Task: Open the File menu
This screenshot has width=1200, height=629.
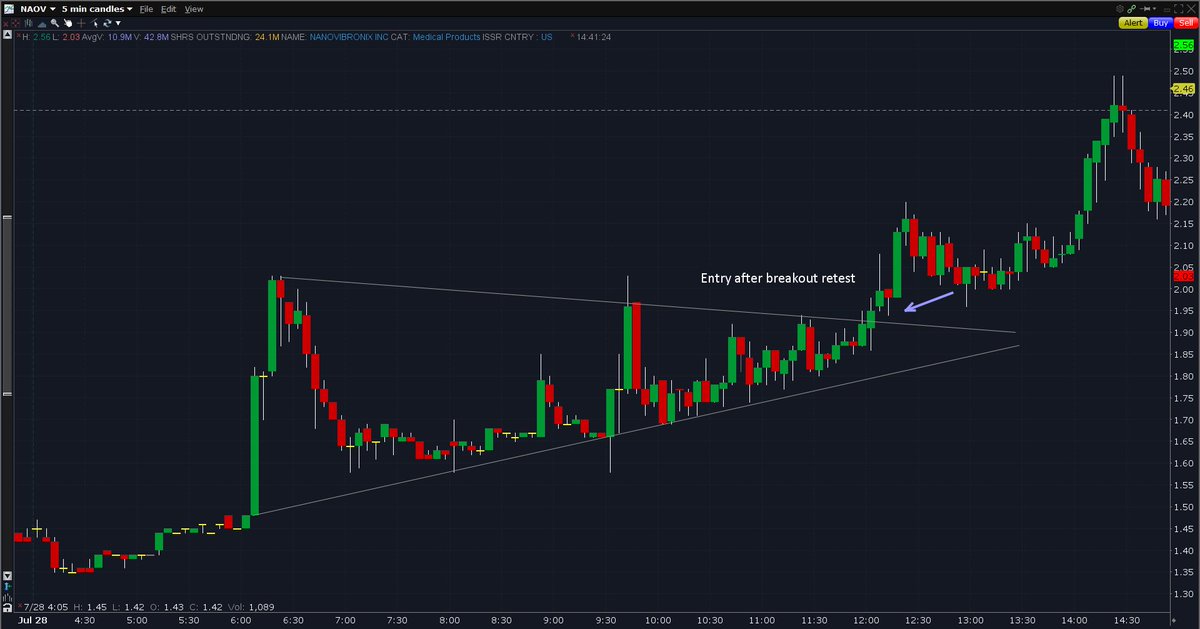Action: tap(146, 9)
